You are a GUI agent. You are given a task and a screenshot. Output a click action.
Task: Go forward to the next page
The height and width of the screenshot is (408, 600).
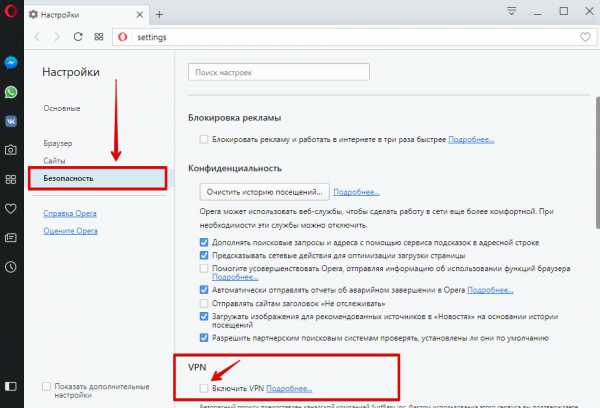click(x=57, y=37)
